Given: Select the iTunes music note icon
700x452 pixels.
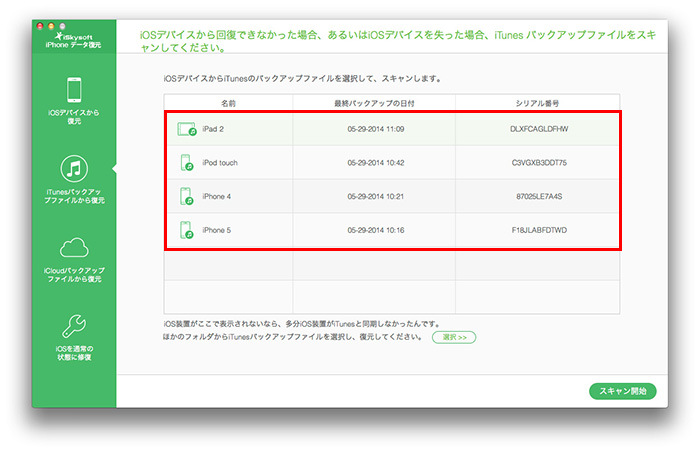Looking at the screenshot, I should (74, 169).
